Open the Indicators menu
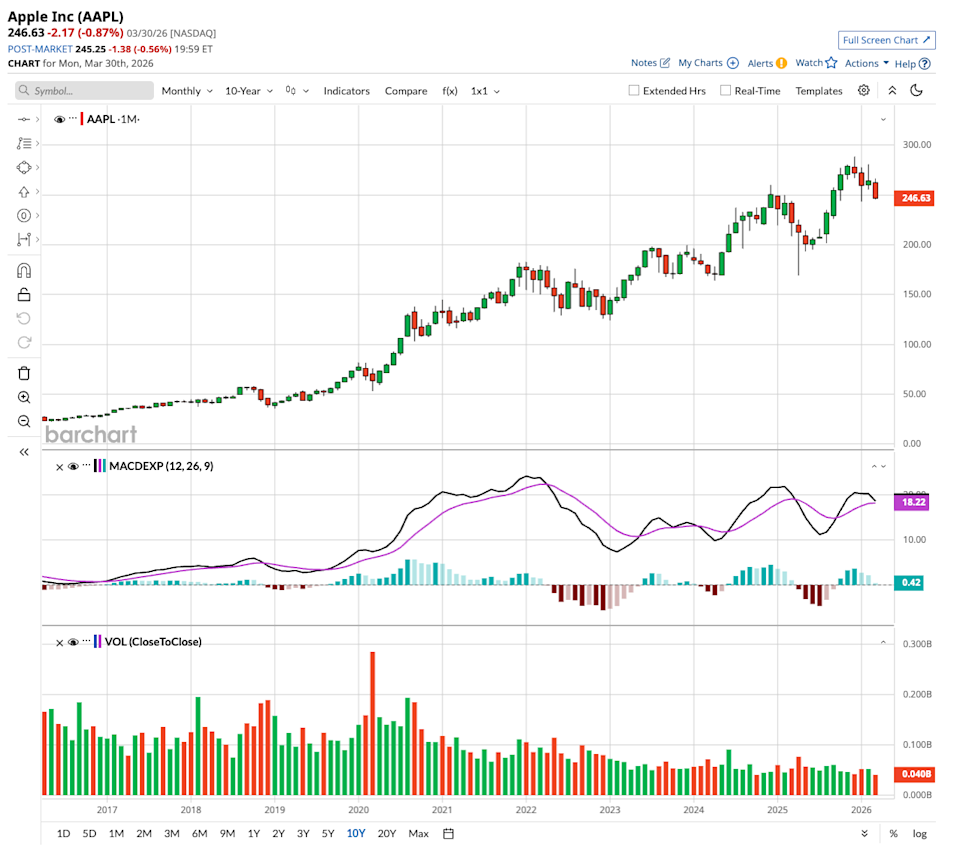Screen dimensions: 960x859 [346, 91]
